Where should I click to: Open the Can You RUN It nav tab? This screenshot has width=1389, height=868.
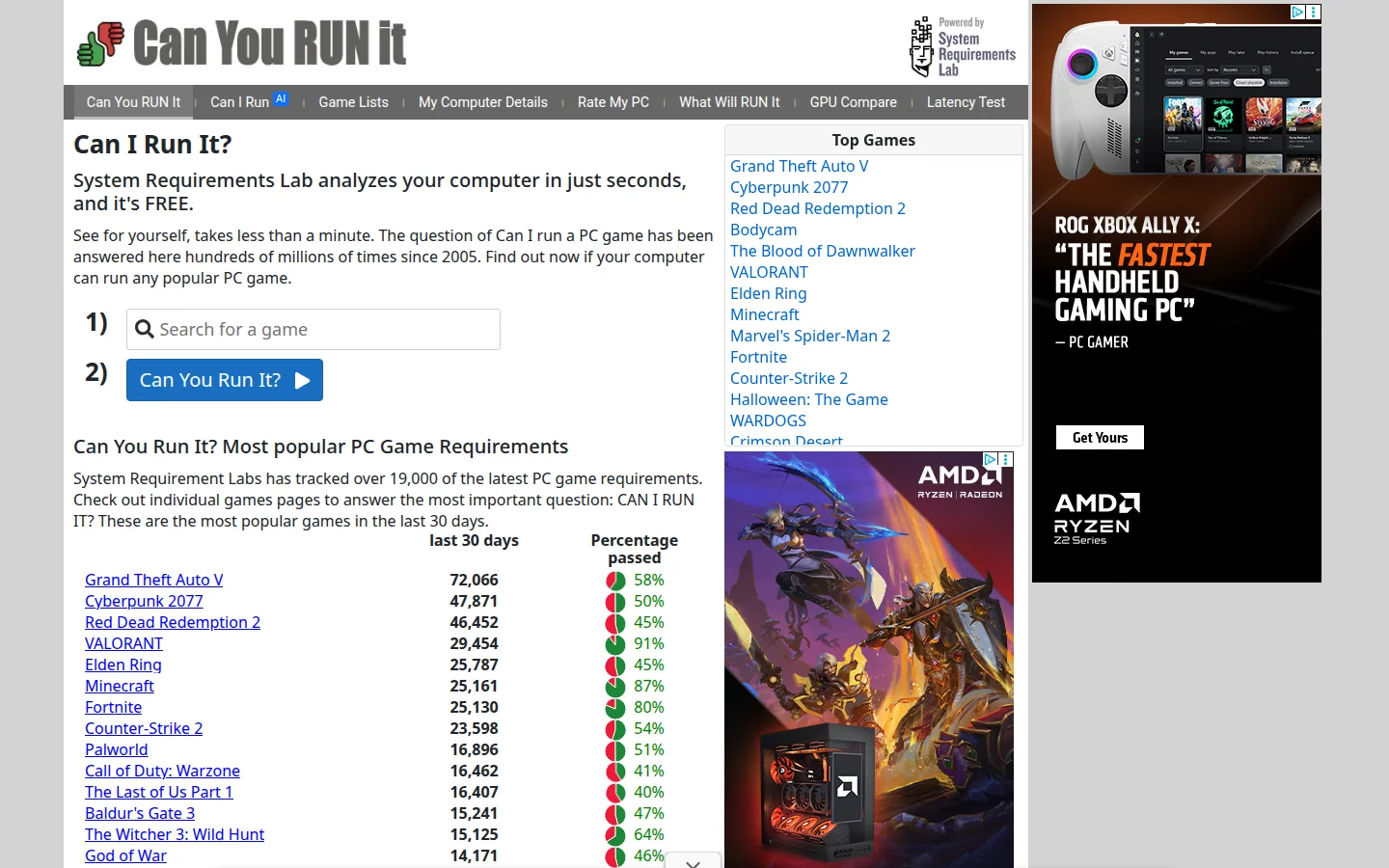pyautogui.click(x=133, y=102)
